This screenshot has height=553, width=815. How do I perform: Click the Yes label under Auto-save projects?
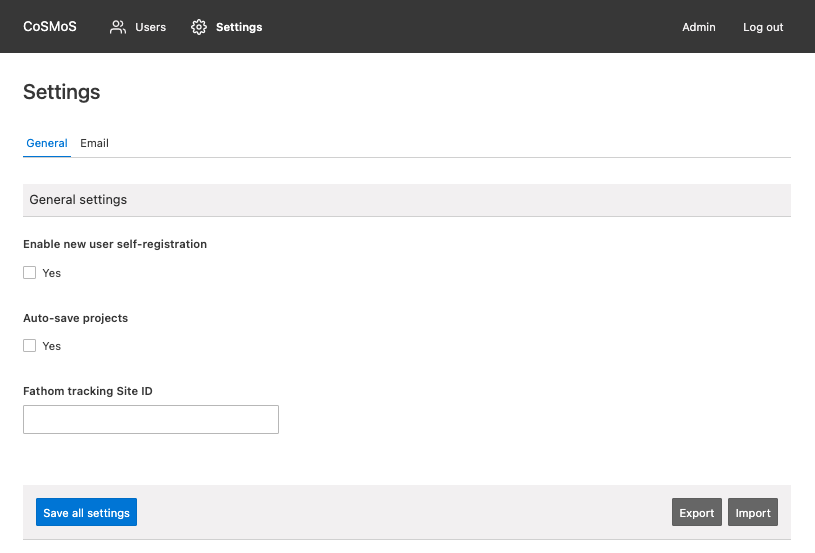(x=51, y=346)
